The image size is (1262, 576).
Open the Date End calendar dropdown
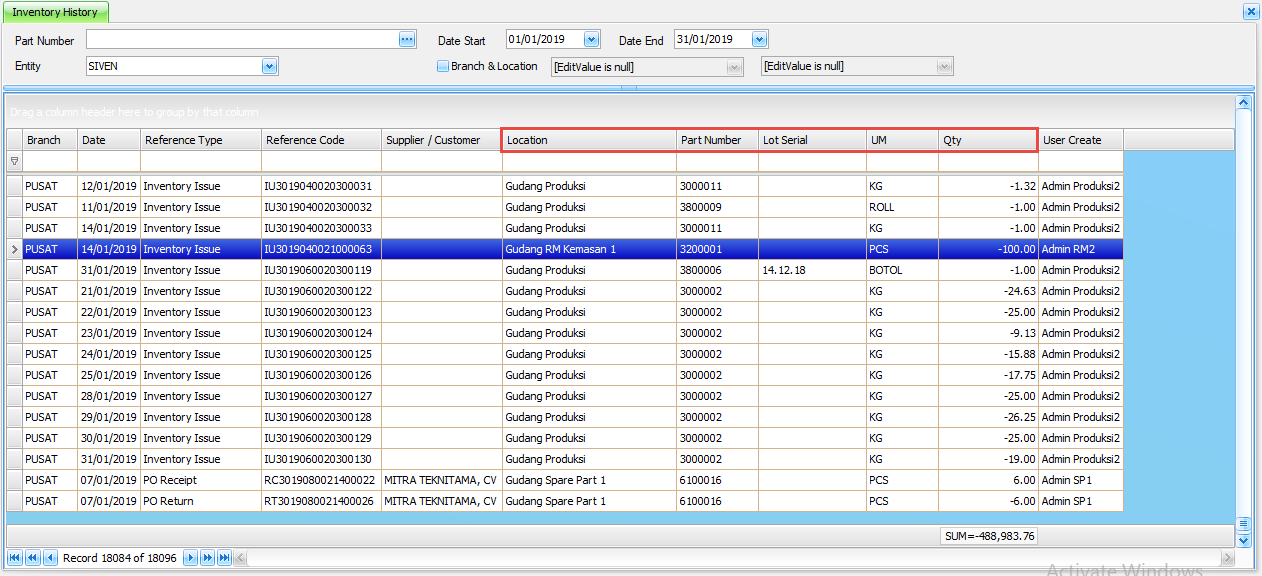point(759,39)
